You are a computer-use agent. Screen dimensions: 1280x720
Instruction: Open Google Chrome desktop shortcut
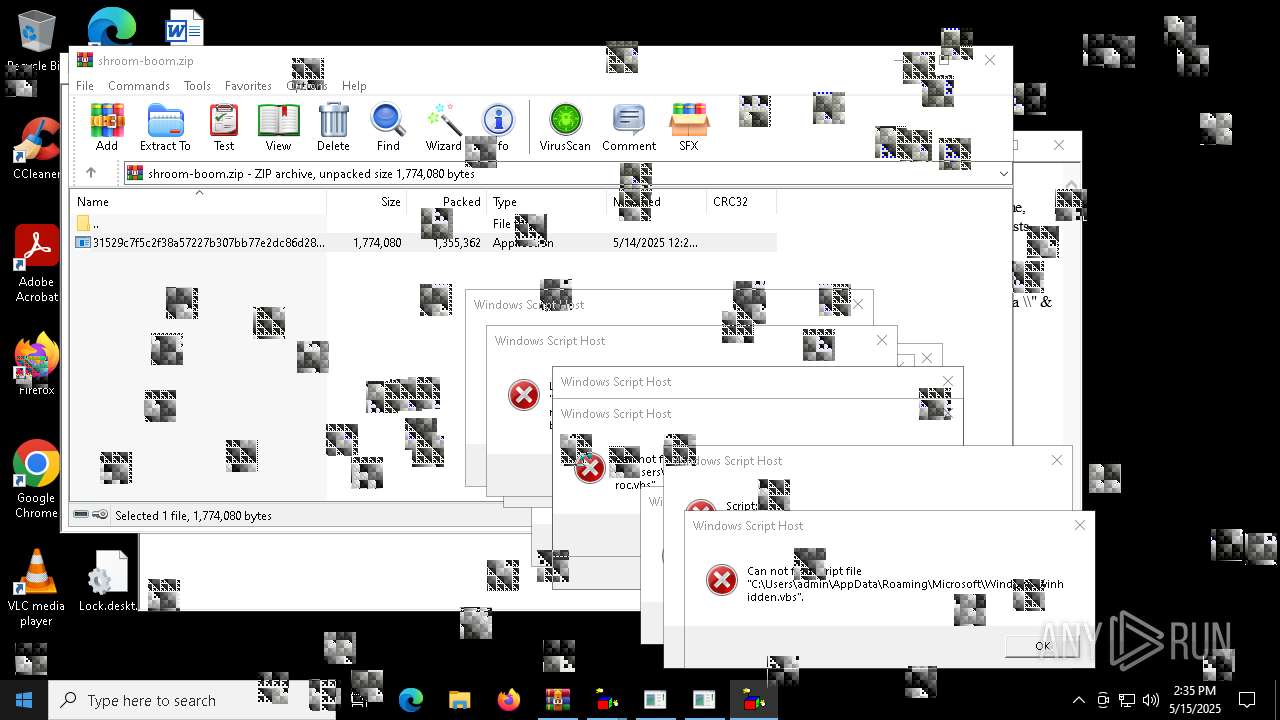(x=36, y=480)
